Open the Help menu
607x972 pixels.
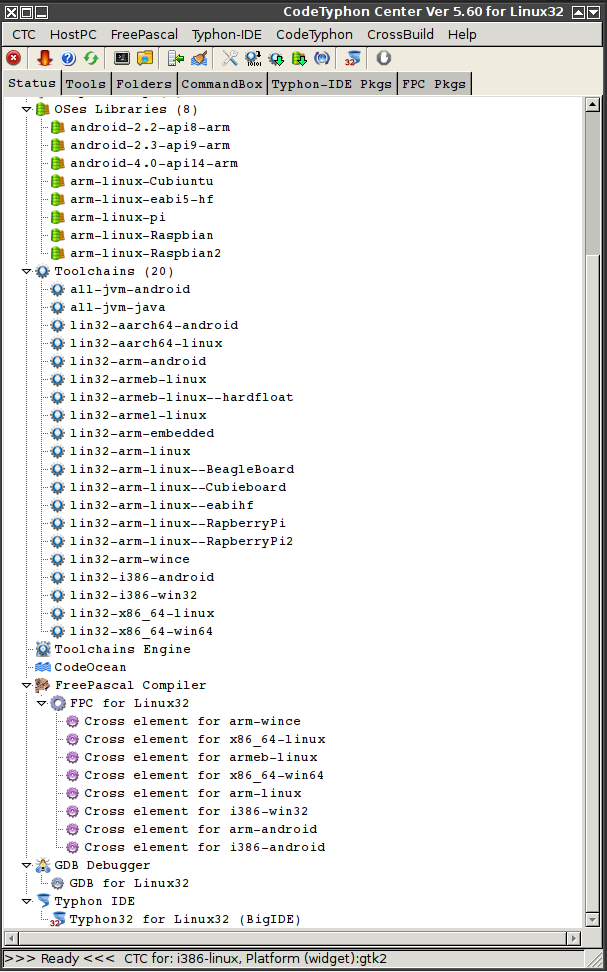coord(462,35)
